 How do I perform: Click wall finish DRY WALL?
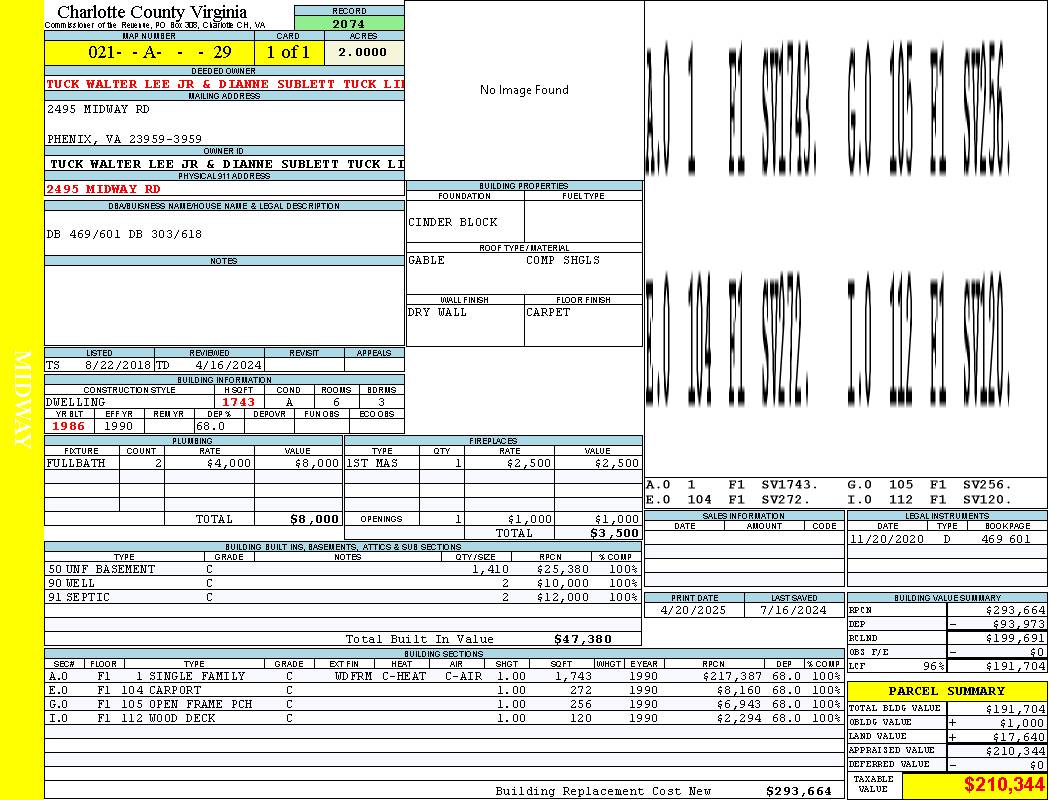pyautogui.click(x=437, y=313)
